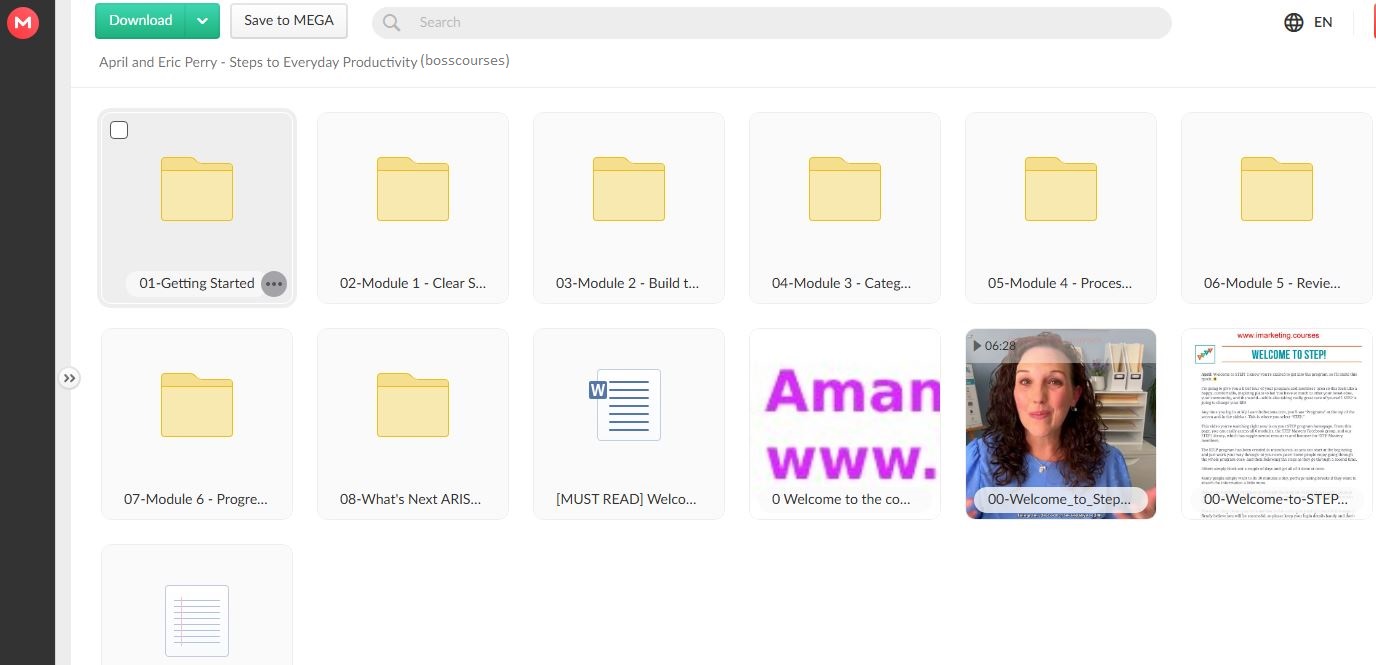Open the 06-Module 5 folder icon
The image size is (1376, 665).
(1276, 190)
